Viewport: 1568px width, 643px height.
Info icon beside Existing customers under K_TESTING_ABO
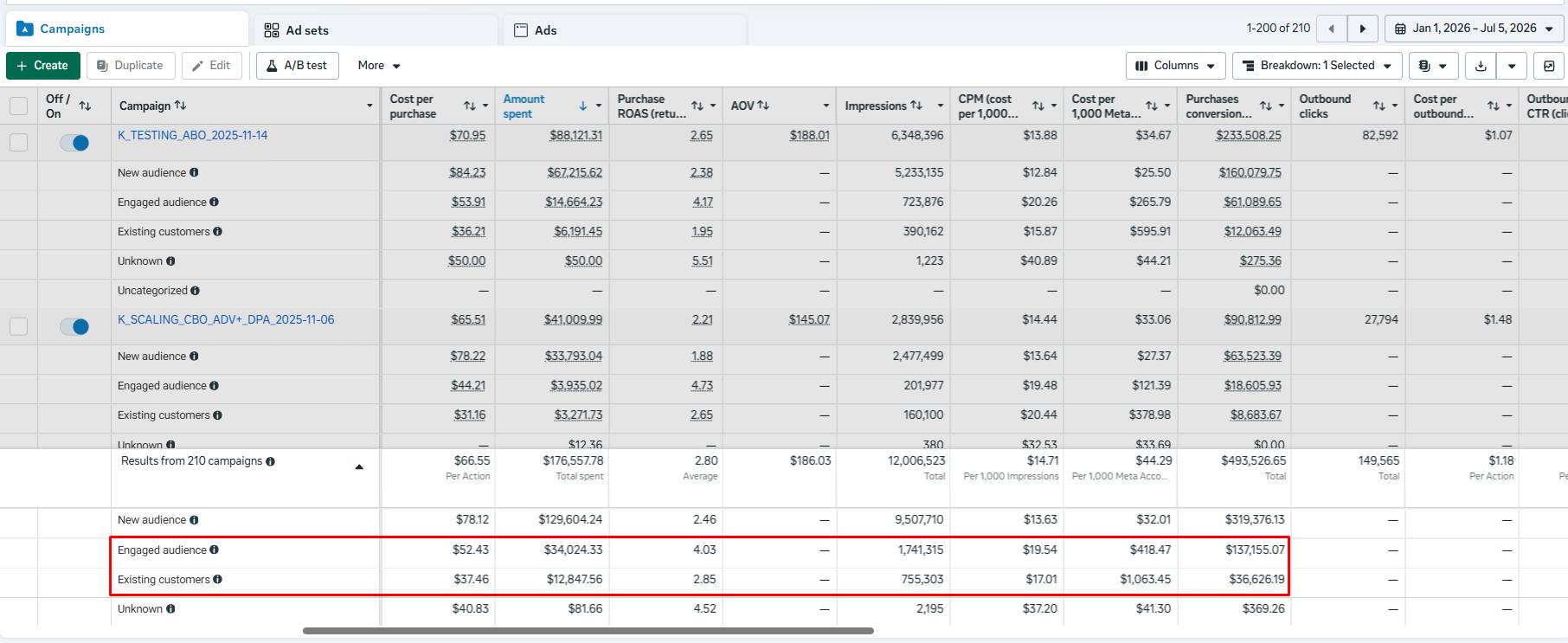click(x=217, y=231)
